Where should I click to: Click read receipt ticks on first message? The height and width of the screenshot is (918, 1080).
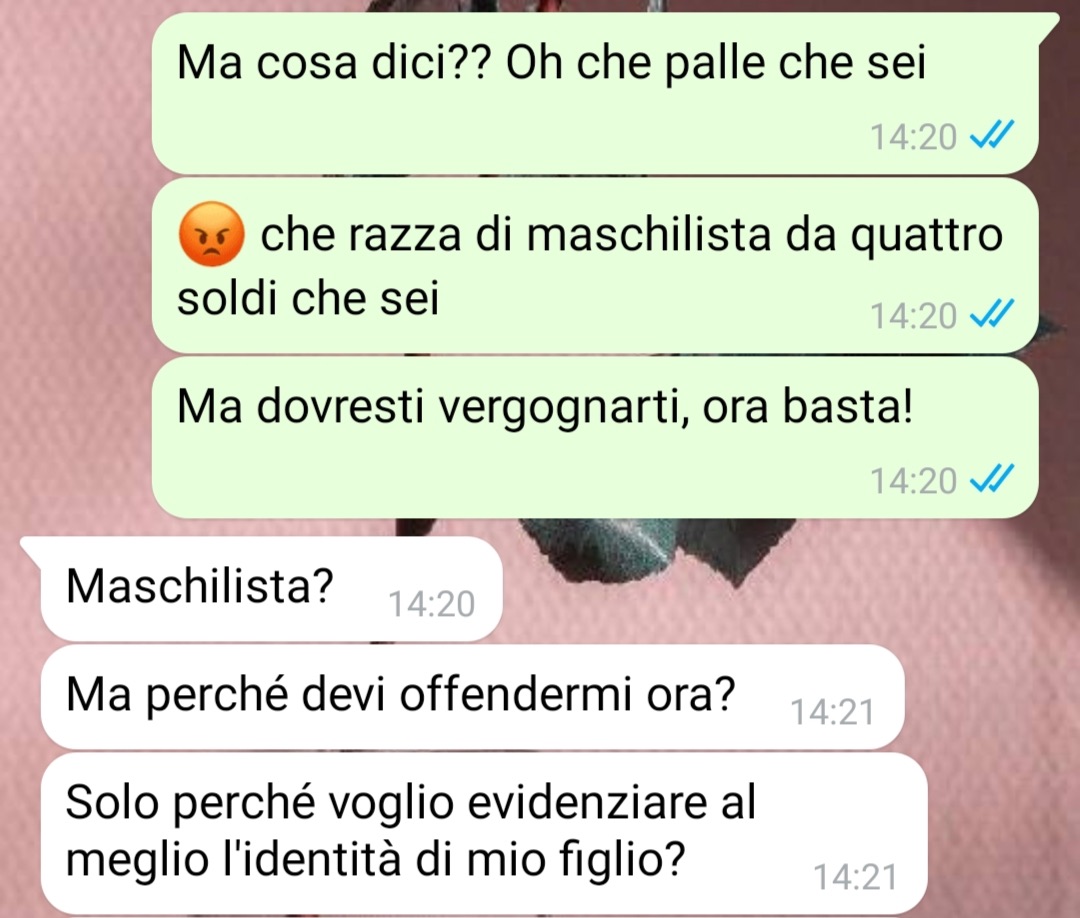(x=991, y=135)
